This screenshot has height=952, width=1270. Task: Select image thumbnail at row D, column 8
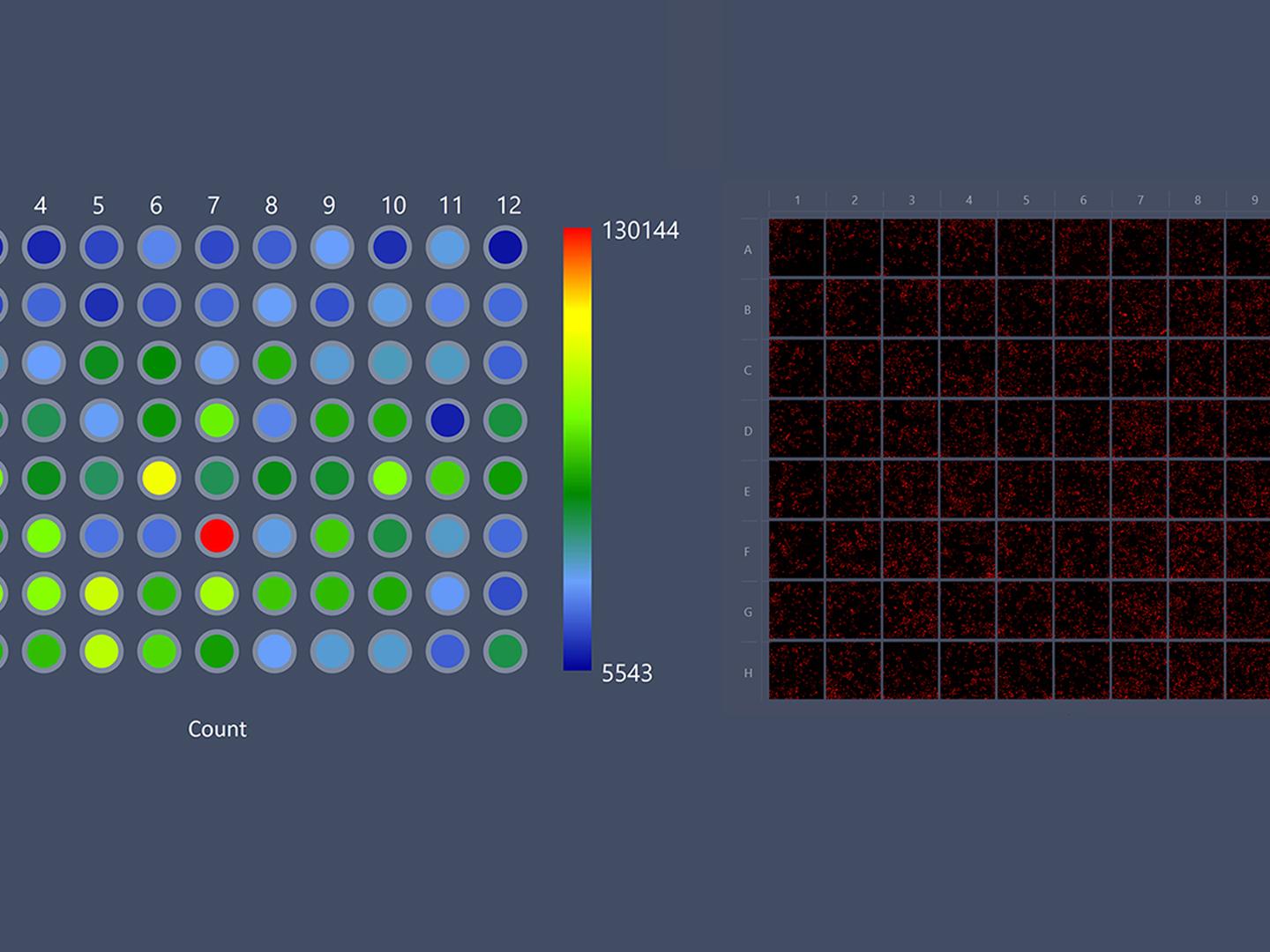pos(1197,429)
